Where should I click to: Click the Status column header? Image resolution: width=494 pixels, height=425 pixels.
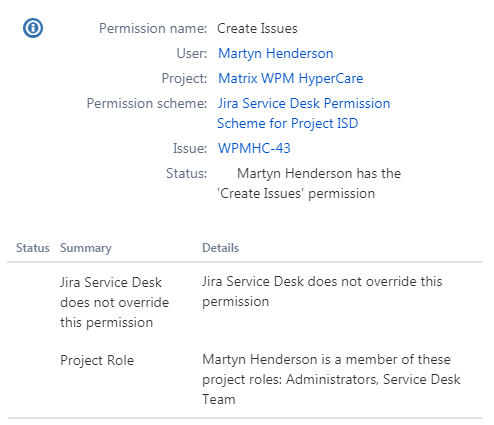tap(33, 248)
